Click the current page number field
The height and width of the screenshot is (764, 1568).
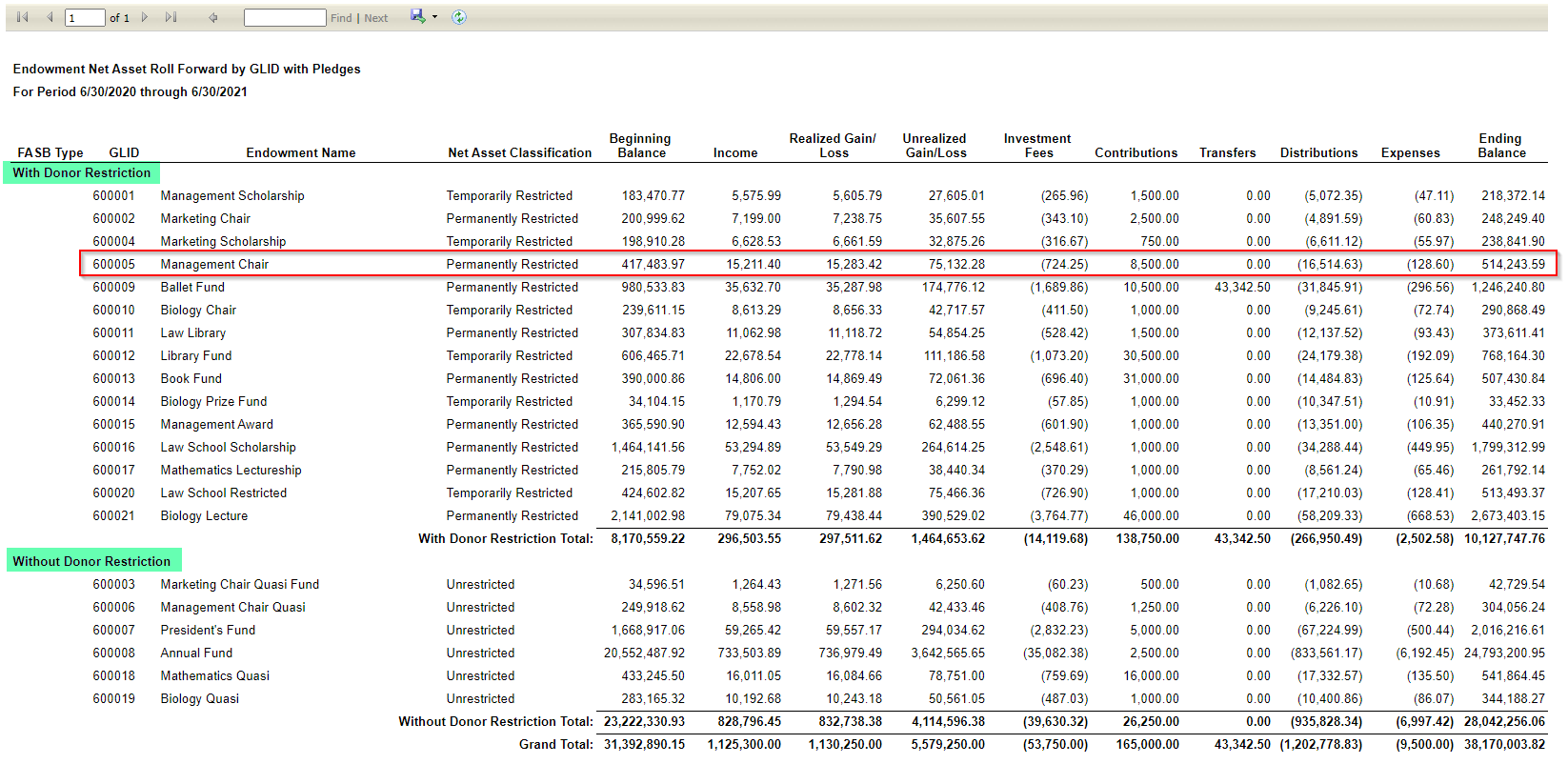click(x=85, y=18)
